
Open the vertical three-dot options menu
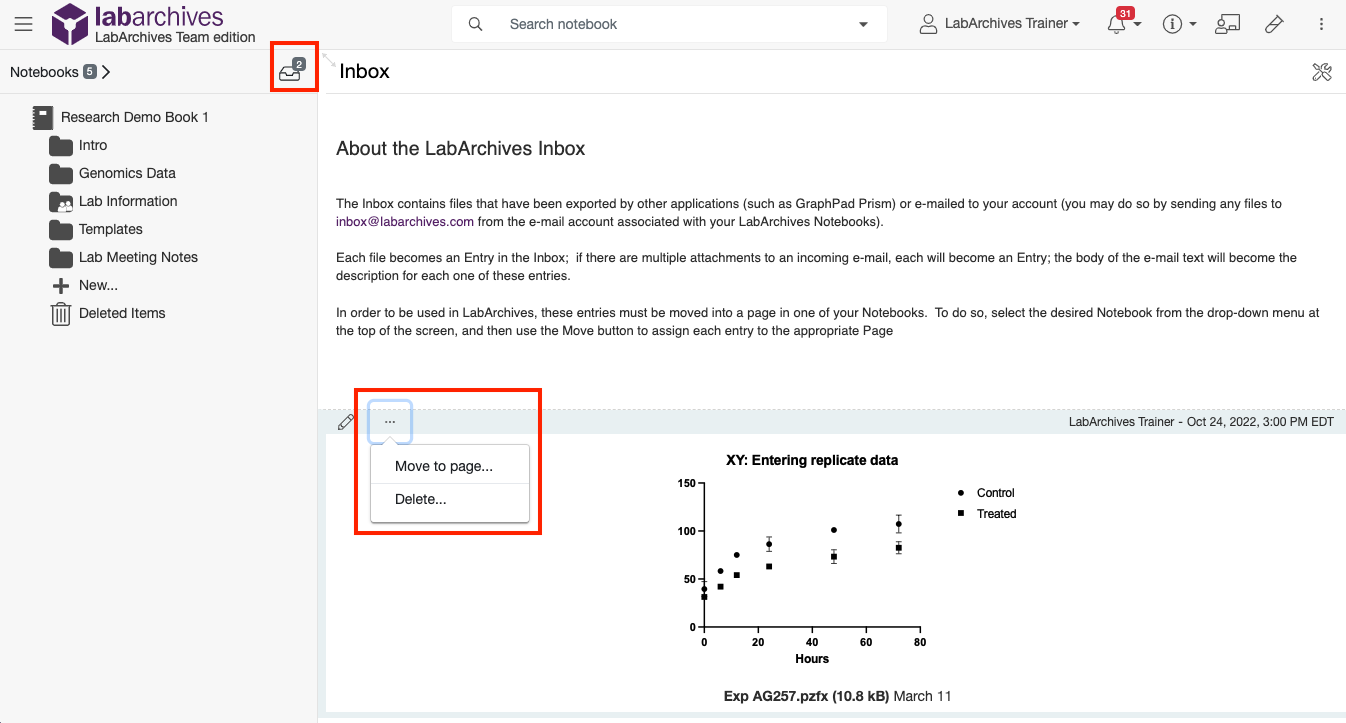[x=1321, y=24]
